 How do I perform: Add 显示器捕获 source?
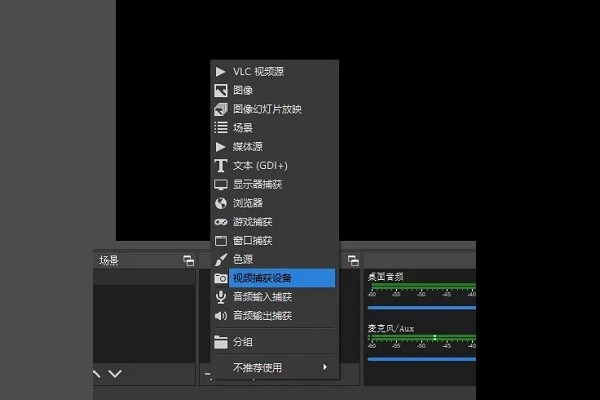click(x=274, y=184)
